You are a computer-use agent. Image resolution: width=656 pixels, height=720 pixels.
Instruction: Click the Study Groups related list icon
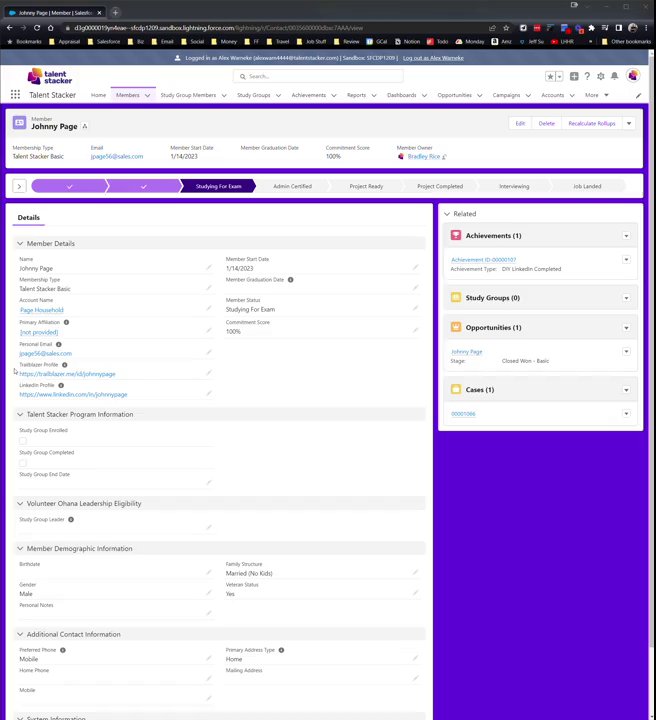click(456, 298)
